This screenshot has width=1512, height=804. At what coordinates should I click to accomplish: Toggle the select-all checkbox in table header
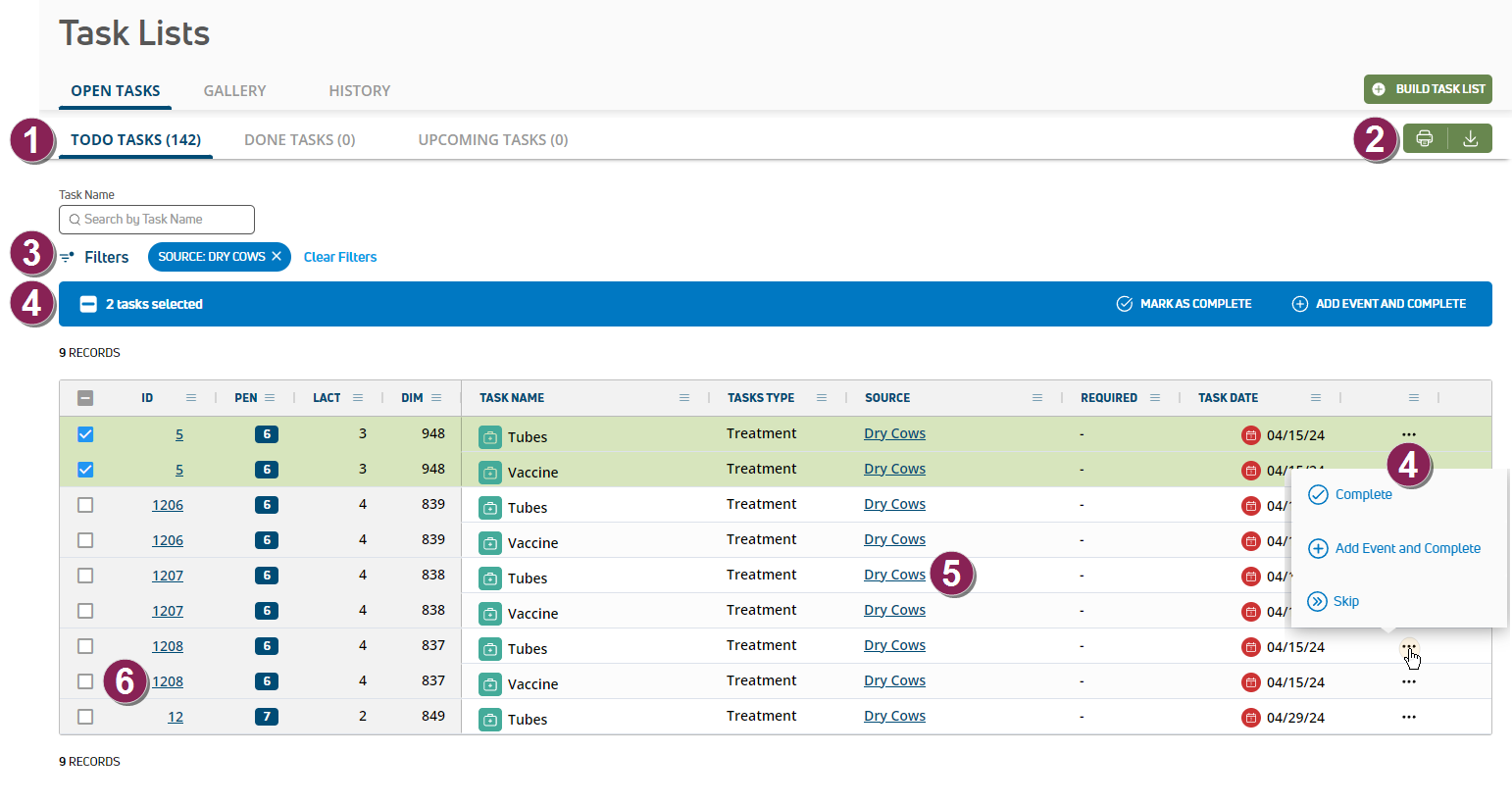pos(85,398)
